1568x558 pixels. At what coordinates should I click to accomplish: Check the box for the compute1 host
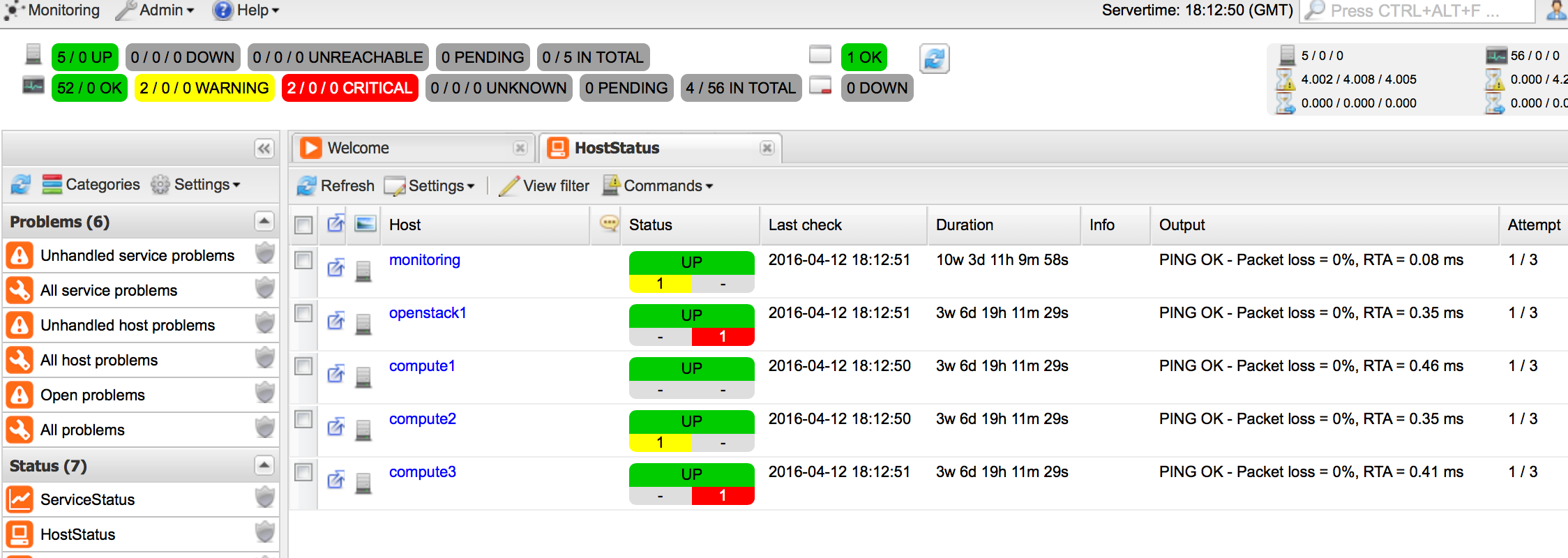(303, 366)
